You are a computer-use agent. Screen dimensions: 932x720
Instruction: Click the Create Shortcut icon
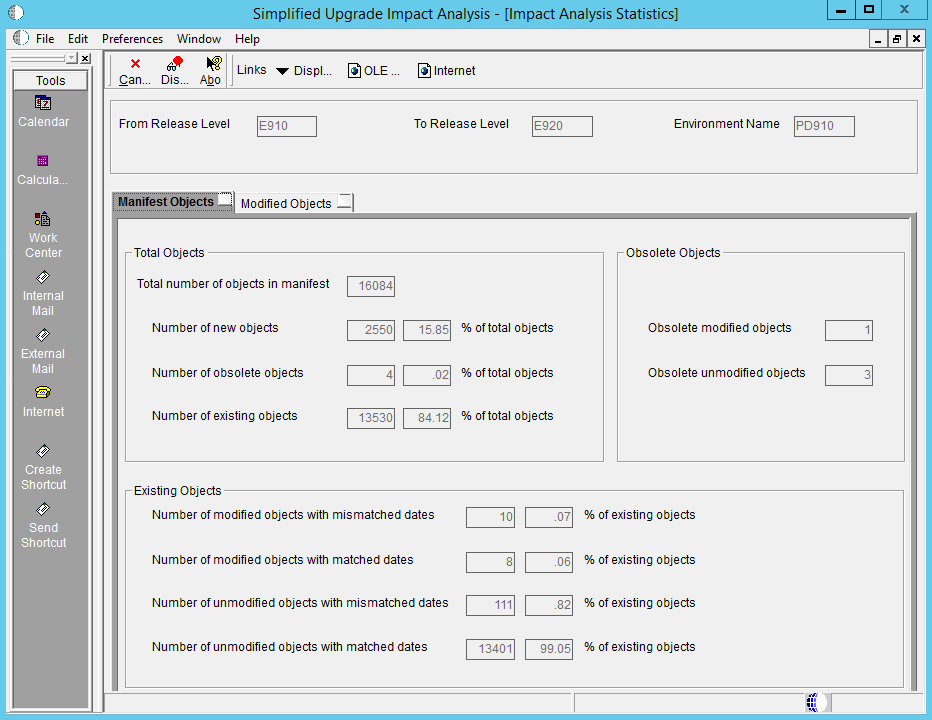43,451
